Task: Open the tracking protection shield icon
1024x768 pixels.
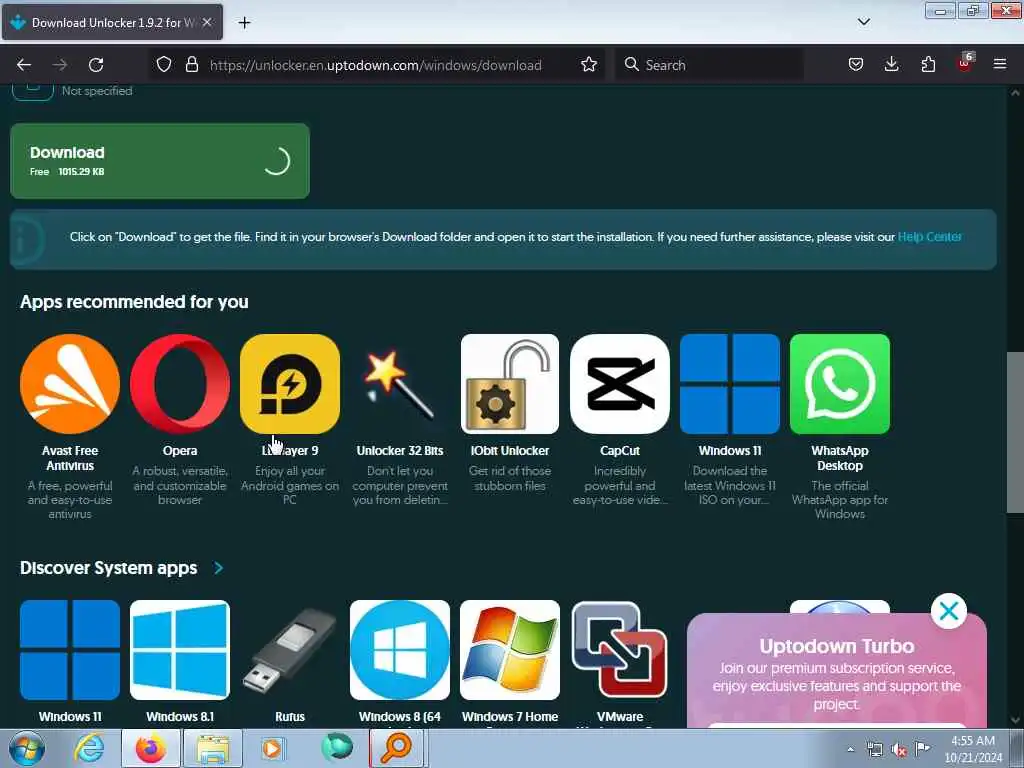Action: click(x=164, y=65)
